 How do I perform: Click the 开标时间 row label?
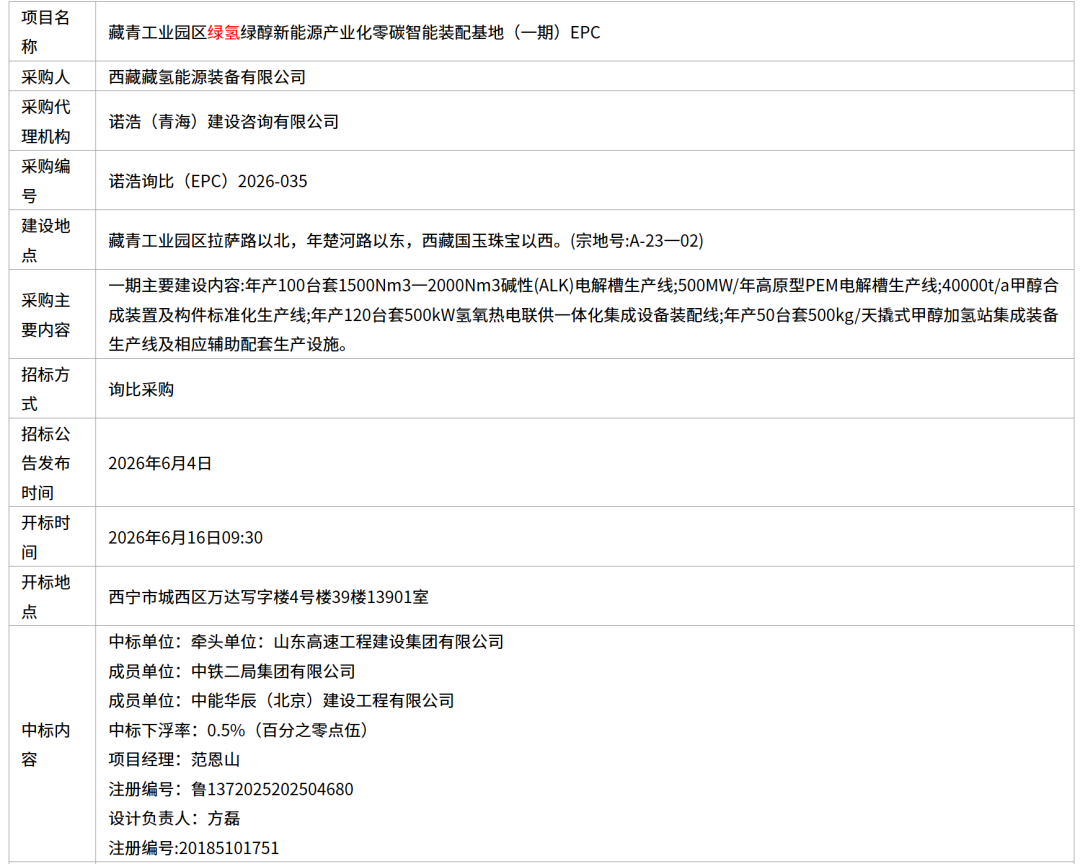tap(45, 537)
